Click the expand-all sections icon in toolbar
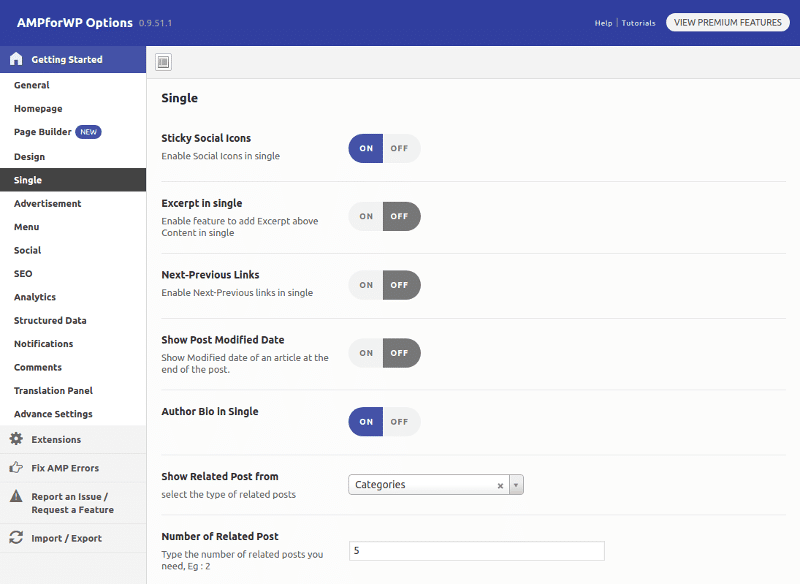Image resolution: width=800 pixels, height=584 pixels. click(163, 62)
